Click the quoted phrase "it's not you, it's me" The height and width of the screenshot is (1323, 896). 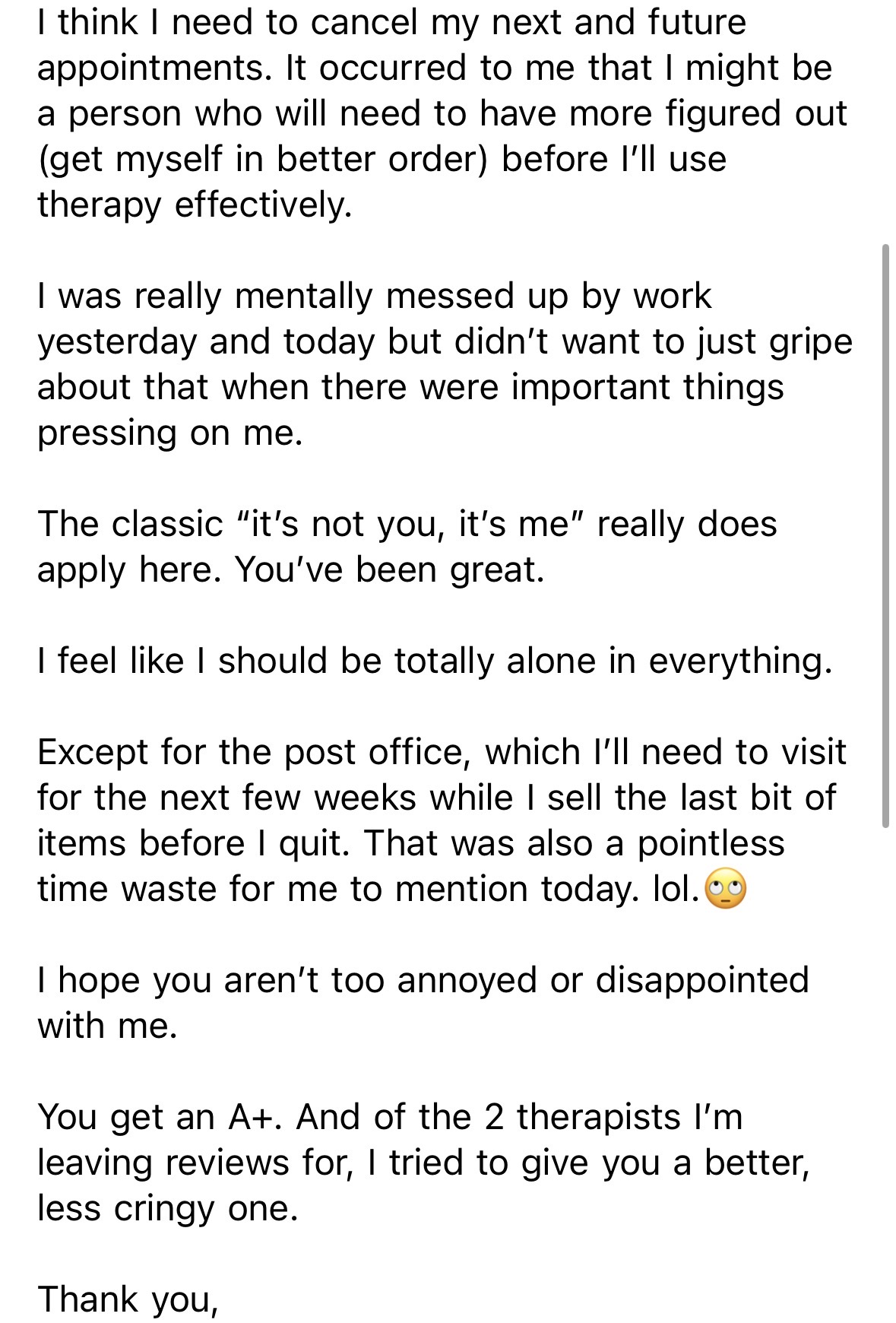pyautogui.click(x=410, y=524)
